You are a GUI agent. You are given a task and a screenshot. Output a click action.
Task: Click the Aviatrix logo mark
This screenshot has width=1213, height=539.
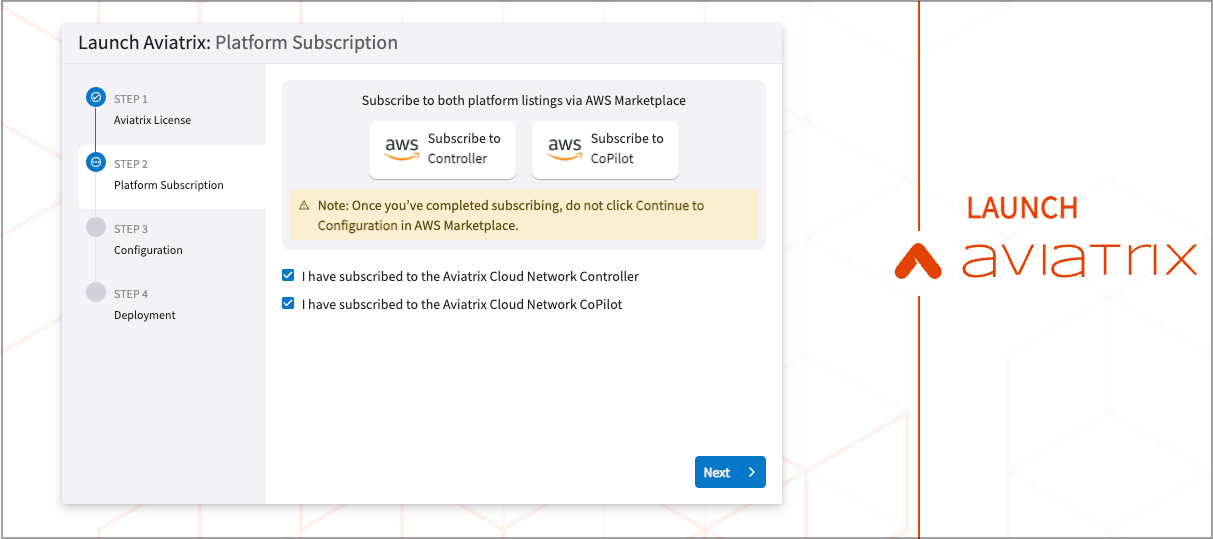[919, 260]
